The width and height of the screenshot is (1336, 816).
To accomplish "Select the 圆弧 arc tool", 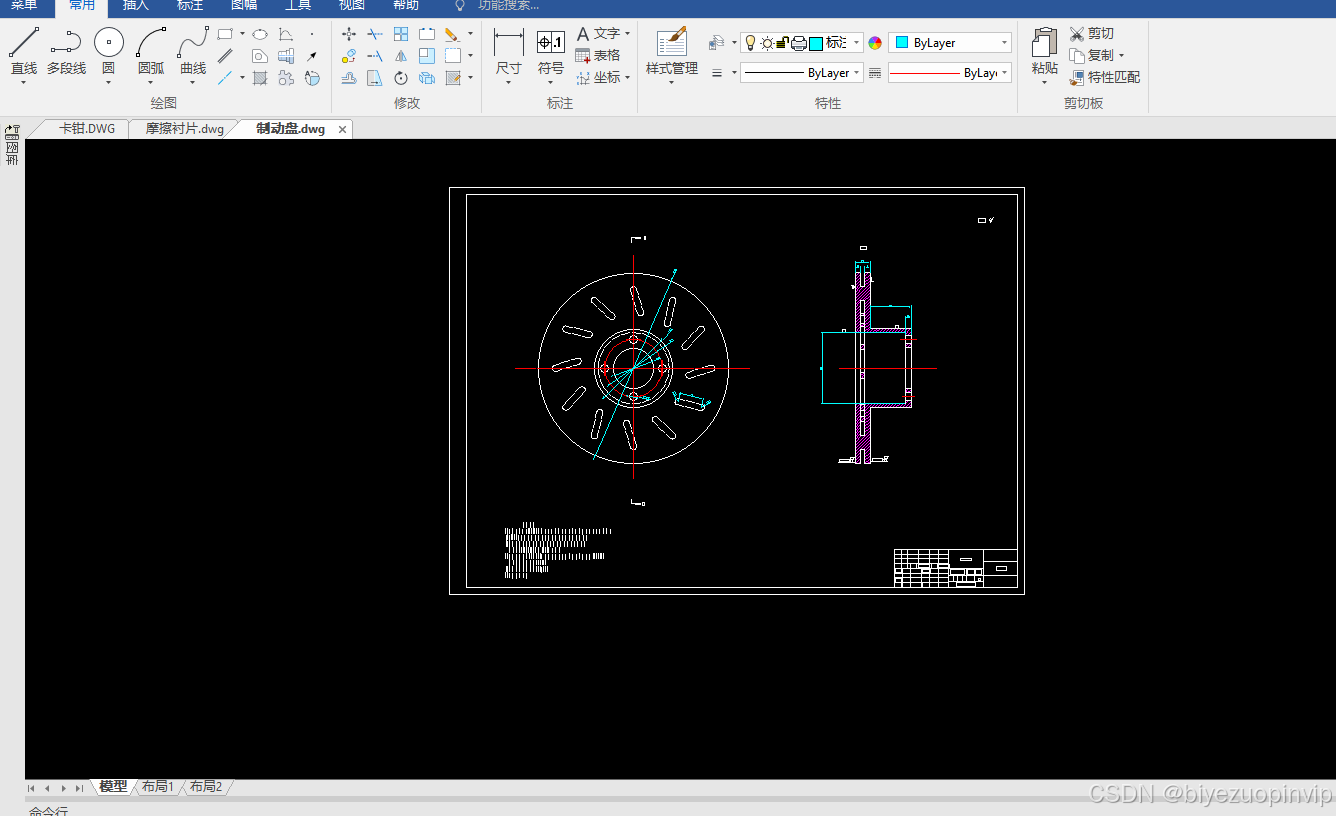I will [x=151, y=50].
